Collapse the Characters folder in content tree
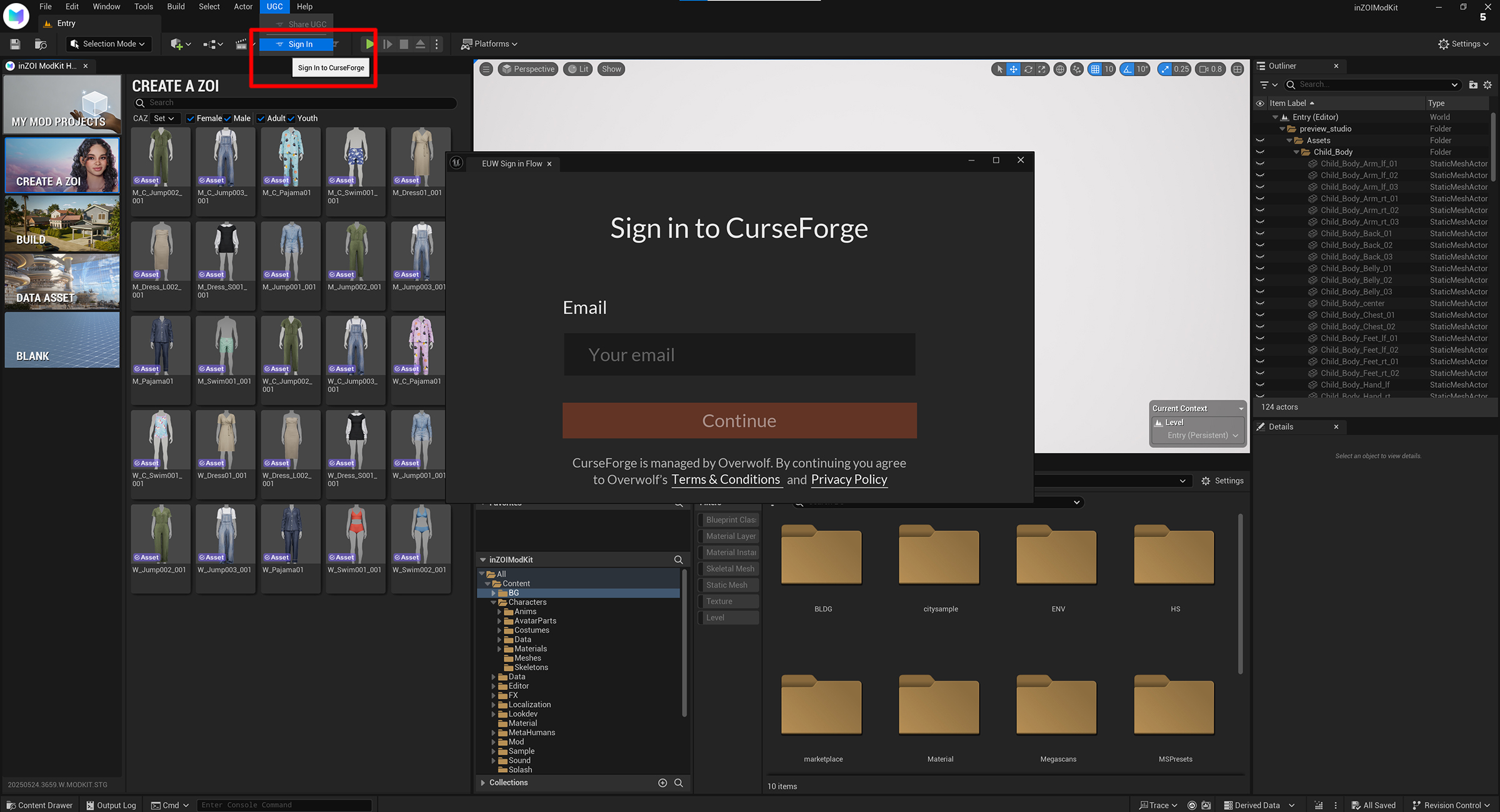This screenshot has height=812, width=1500. click(493, 602)
